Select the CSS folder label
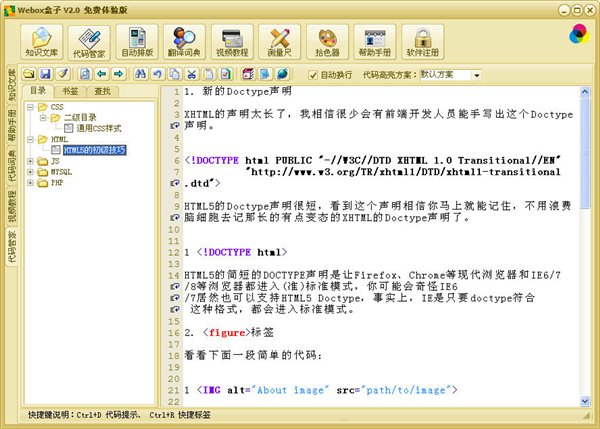Image resolution: width=600 pixels, height=429 pixels. click(57, 107)
